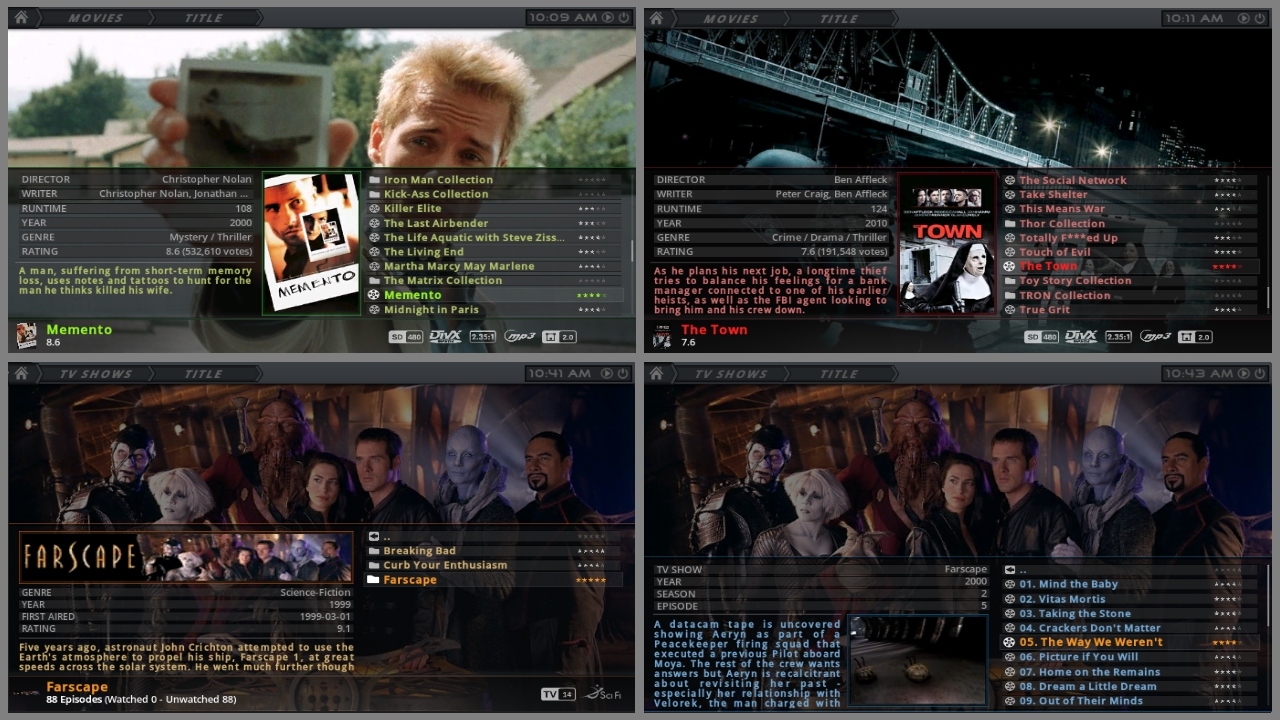Viewport: 1280px width, 720px height.
Task: Open MOVIES breadcrumb on The Town screen
Action: pyautogui.click(x=731, y=18)
